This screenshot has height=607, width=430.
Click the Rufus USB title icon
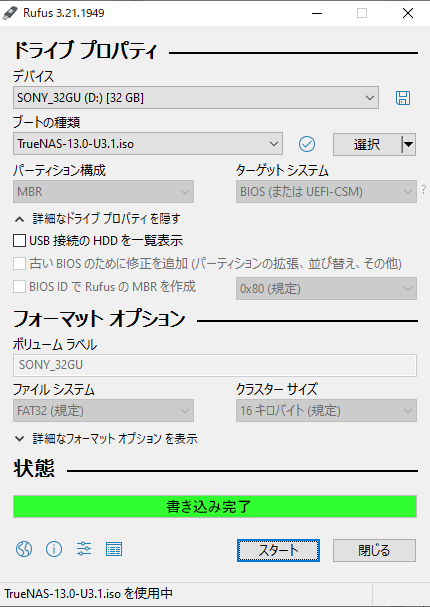10,13
